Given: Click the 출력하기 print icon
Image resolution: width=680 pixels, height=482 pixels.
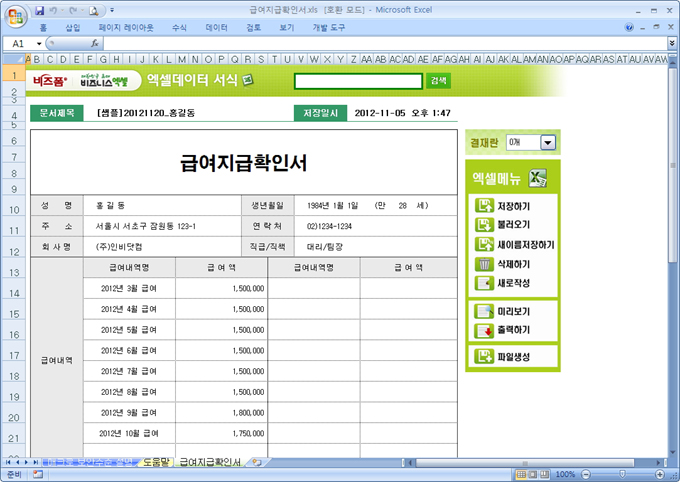Looking at the screenshot, I should click(x=484, y=331).
